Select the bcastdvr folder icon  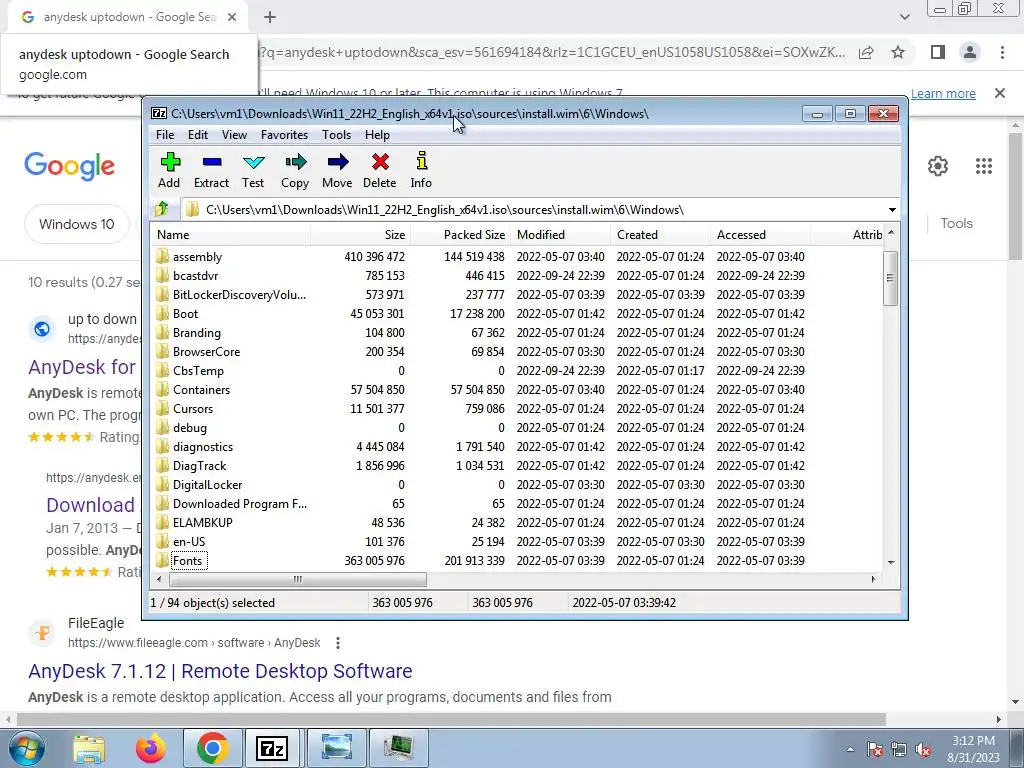point(163,275)
